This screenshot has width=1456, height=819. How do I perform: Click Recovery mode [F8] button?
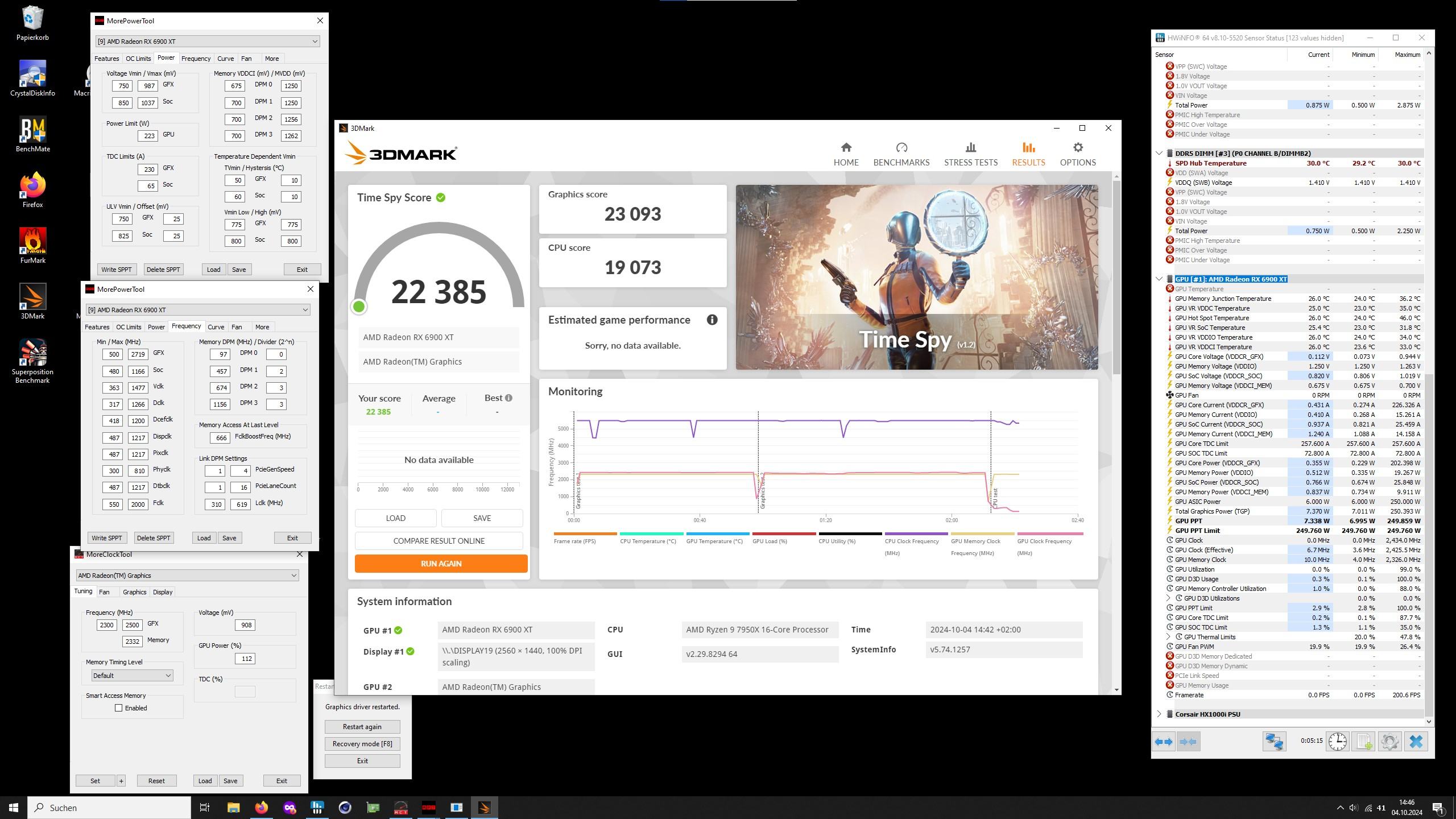[x=362, y=744]
